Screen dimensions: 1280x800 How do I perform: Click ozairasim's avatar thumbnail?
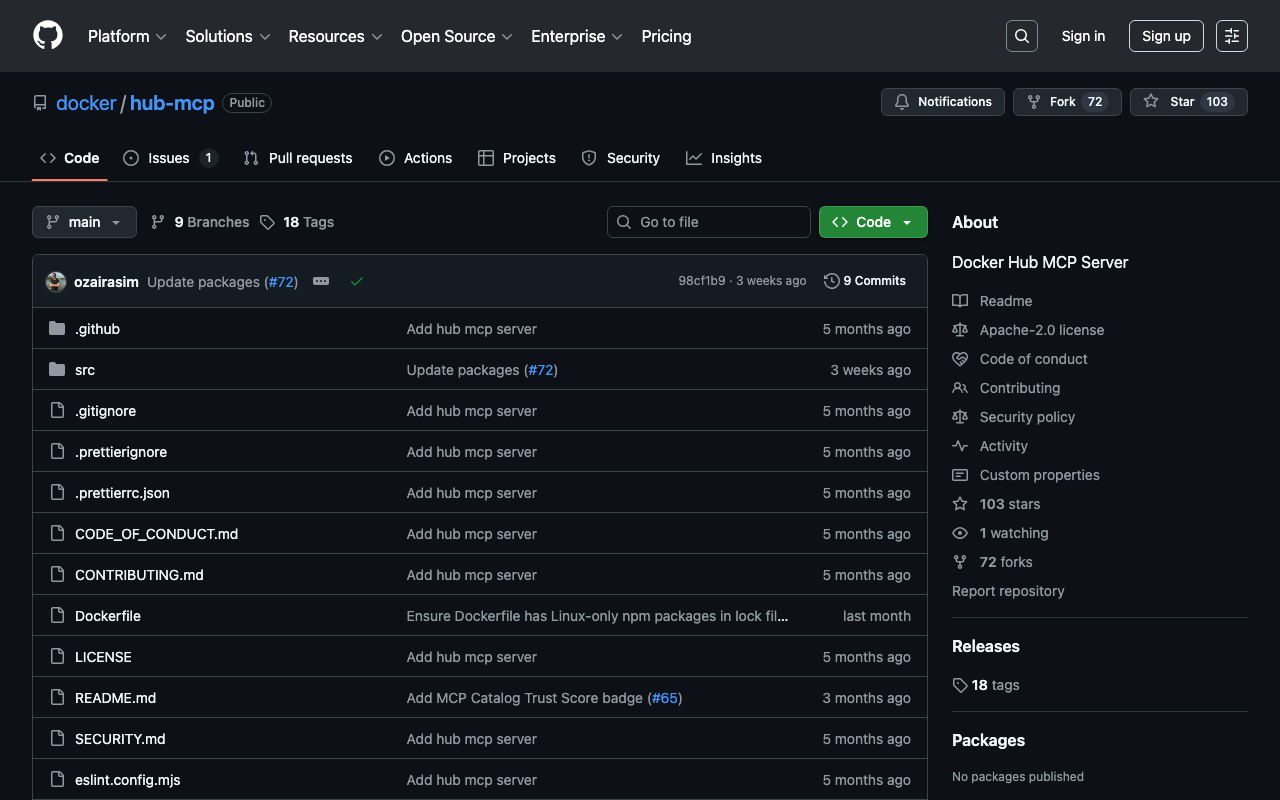pos(56,282)
